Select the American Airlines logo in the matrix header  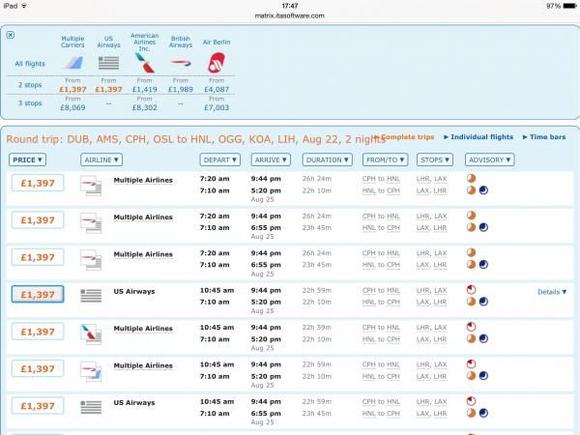(145, 63)
